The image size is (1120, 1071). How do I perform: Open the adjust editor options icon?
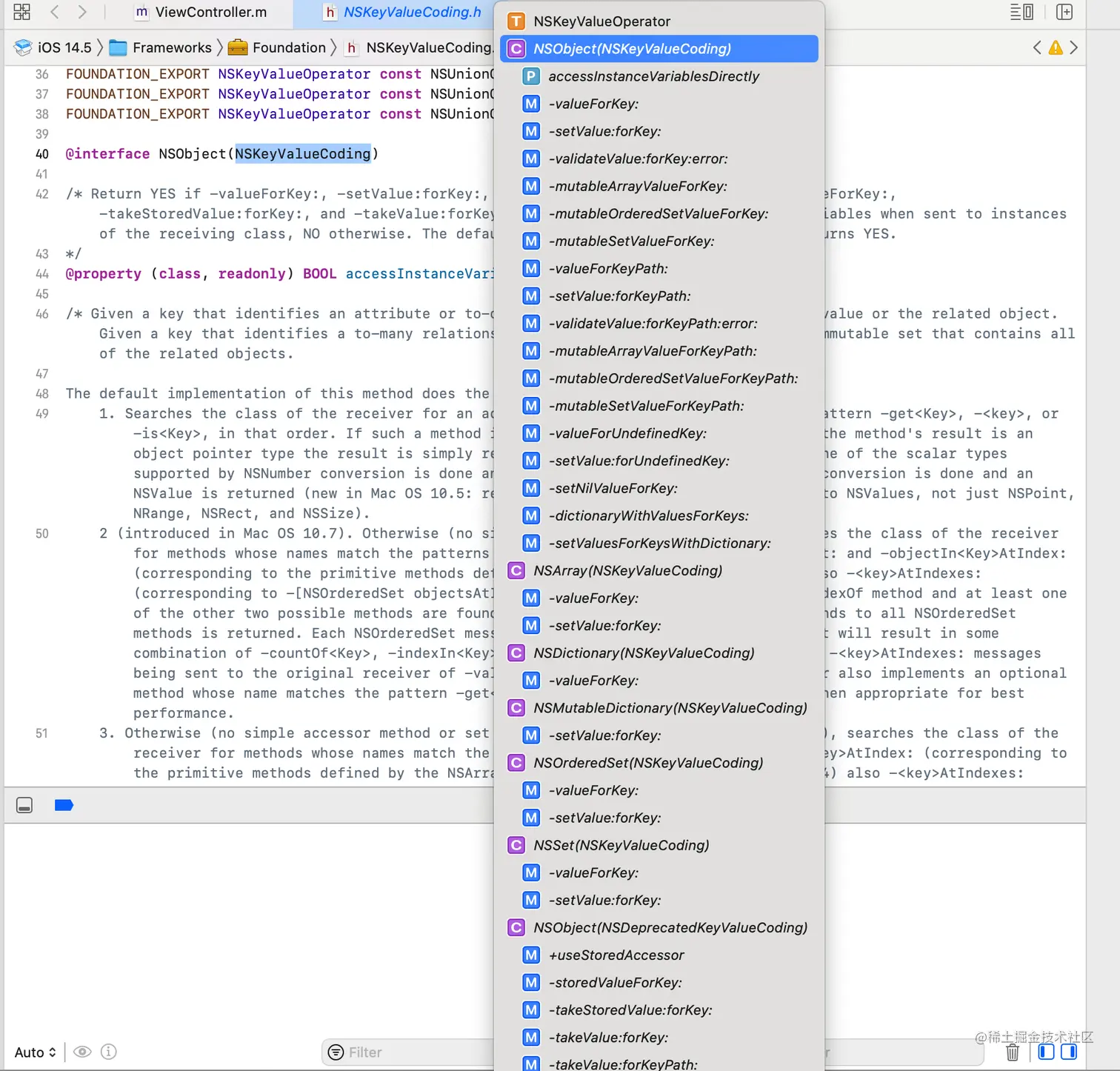tap(1021, 12)
